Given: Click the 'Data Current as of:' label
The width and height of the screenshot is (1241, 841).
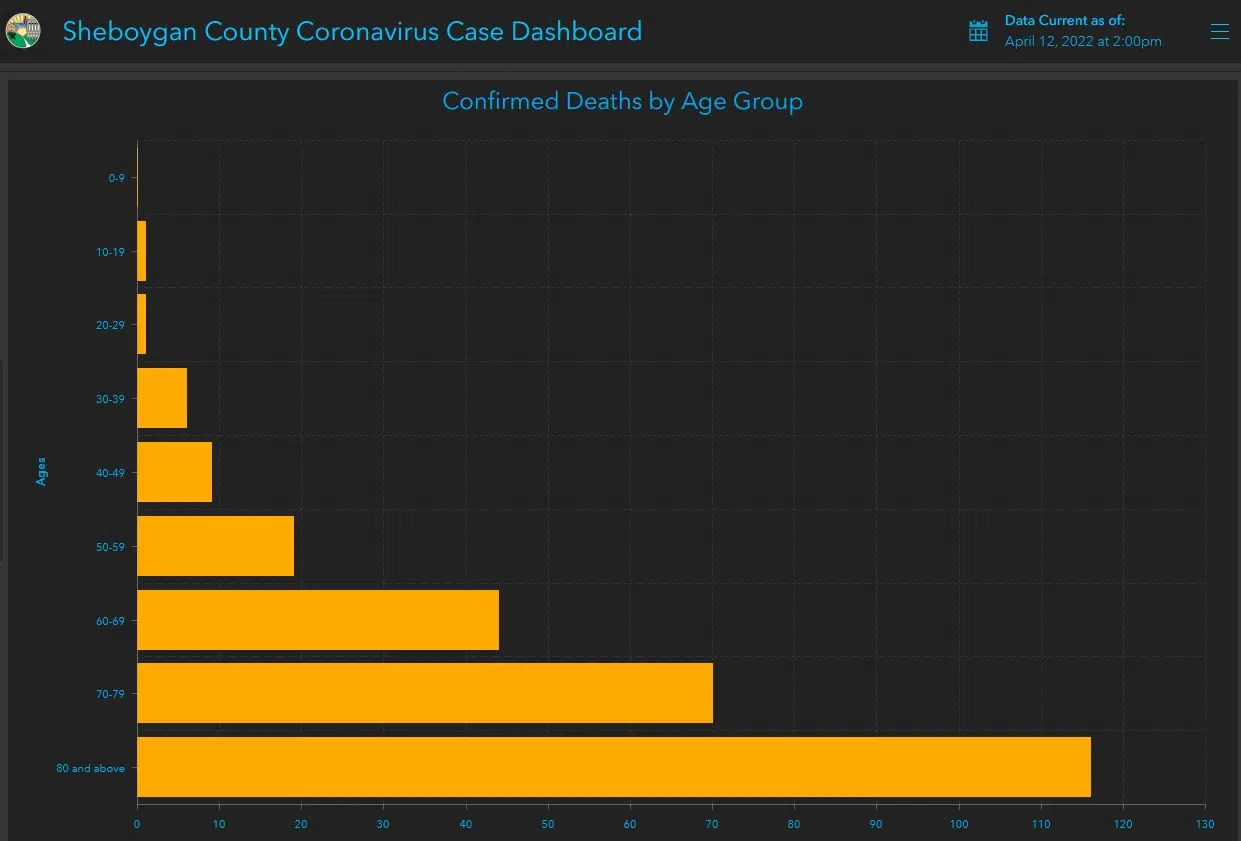Looking at the screenshot, I should pyautogui.click(x=1064, y=20).
